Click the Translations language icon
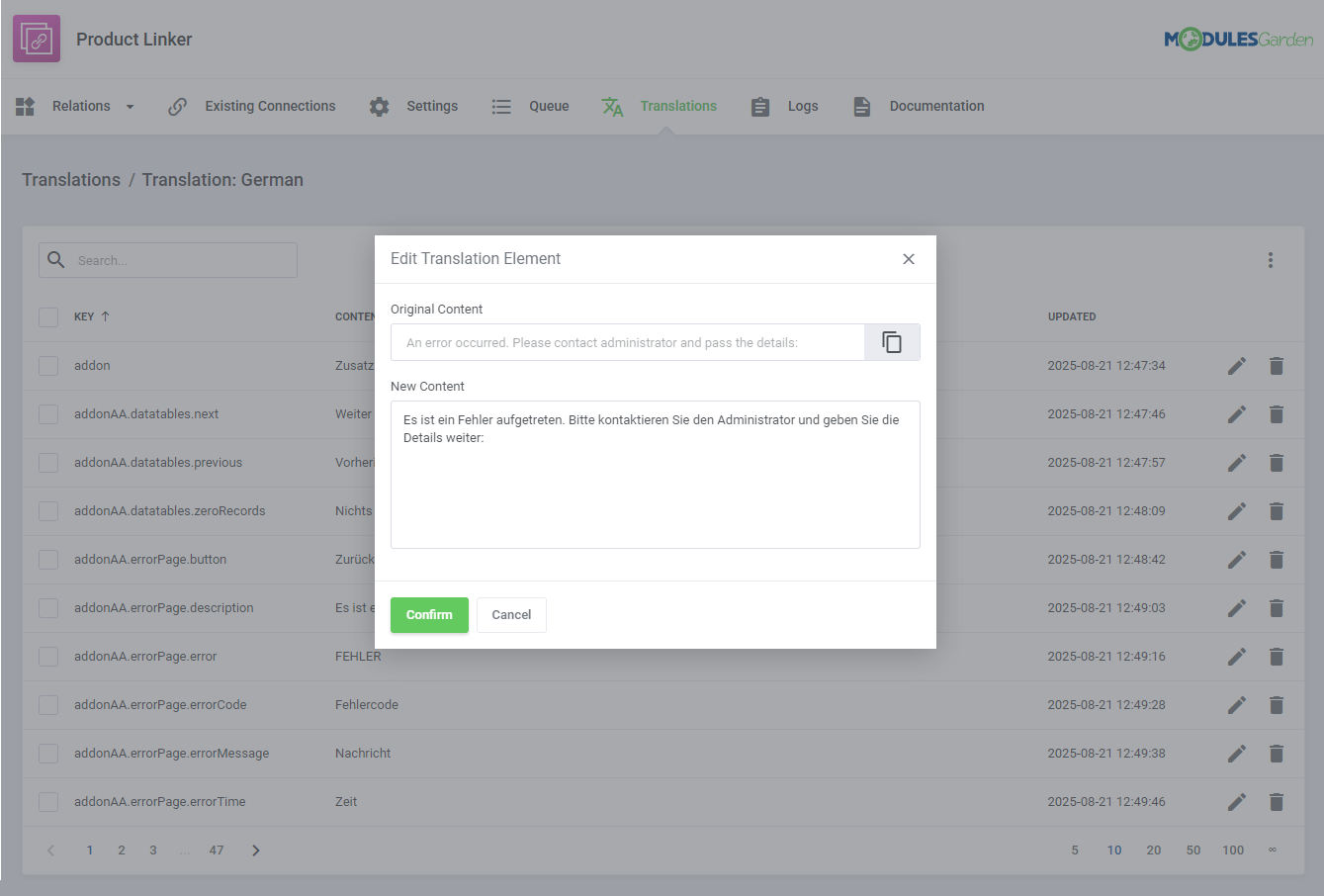Screen dimensions: 1324x896 [x=612, y=106]
